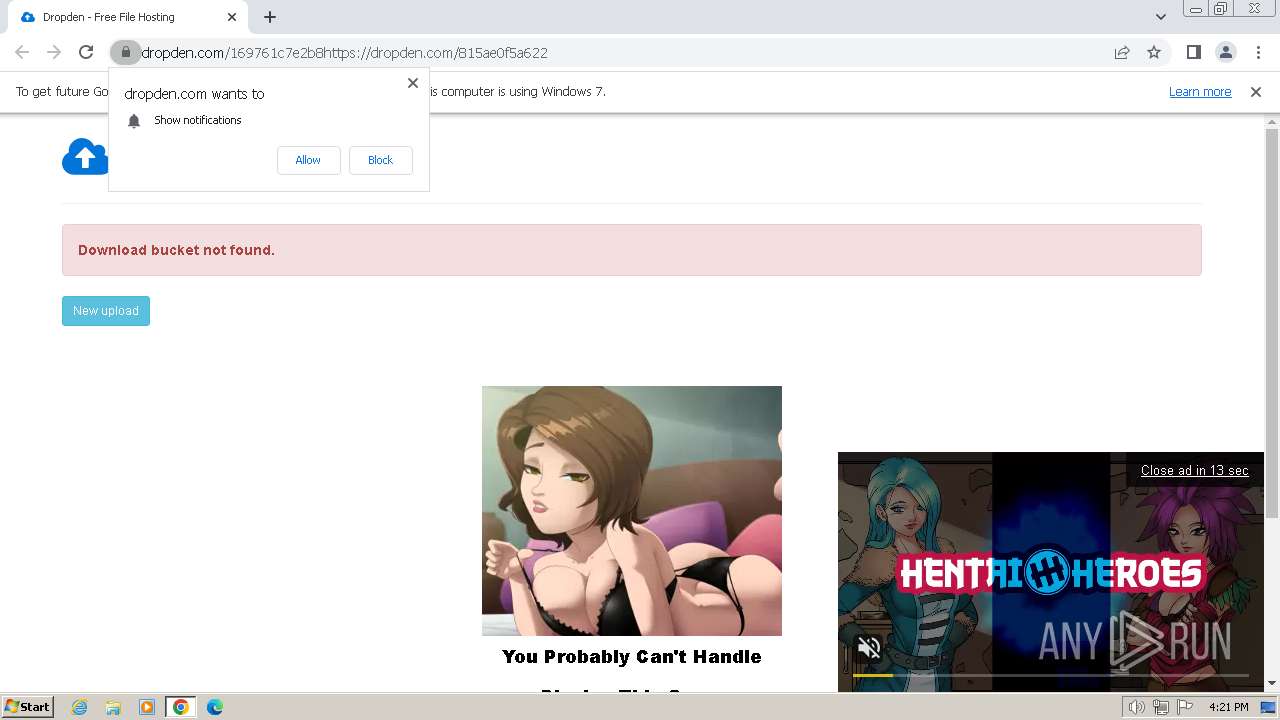Click the 'Close ad in 13 sec' link

[1194, 470]
